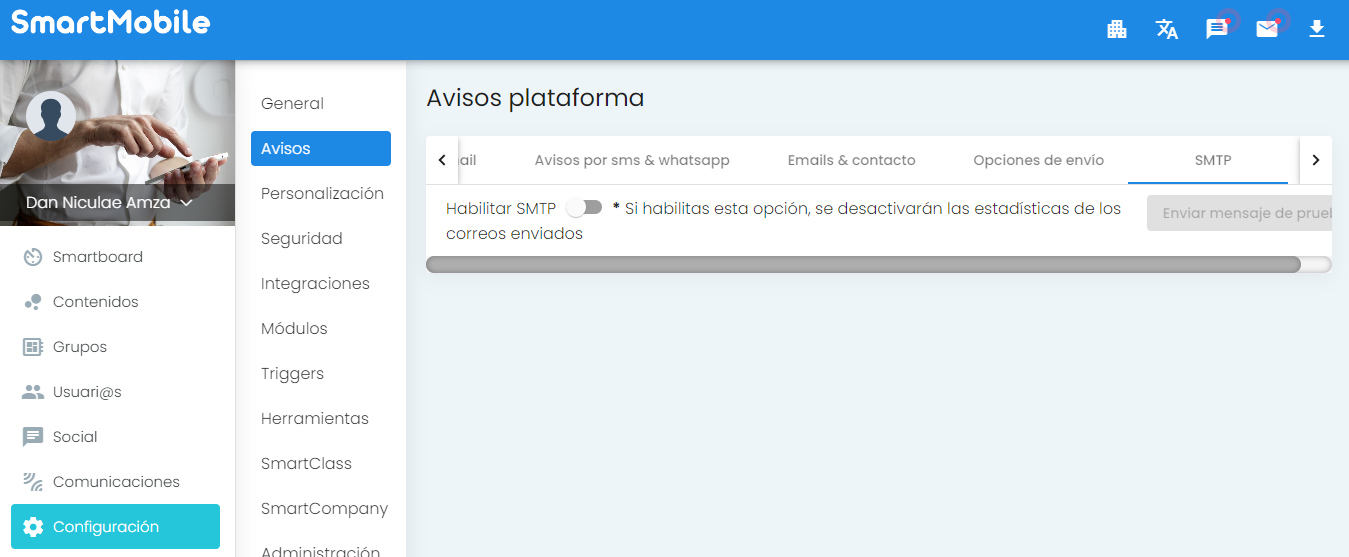Click the company building icon in header
The width and height of the screenshot is (1349, 557).
tap(1117, 29)
